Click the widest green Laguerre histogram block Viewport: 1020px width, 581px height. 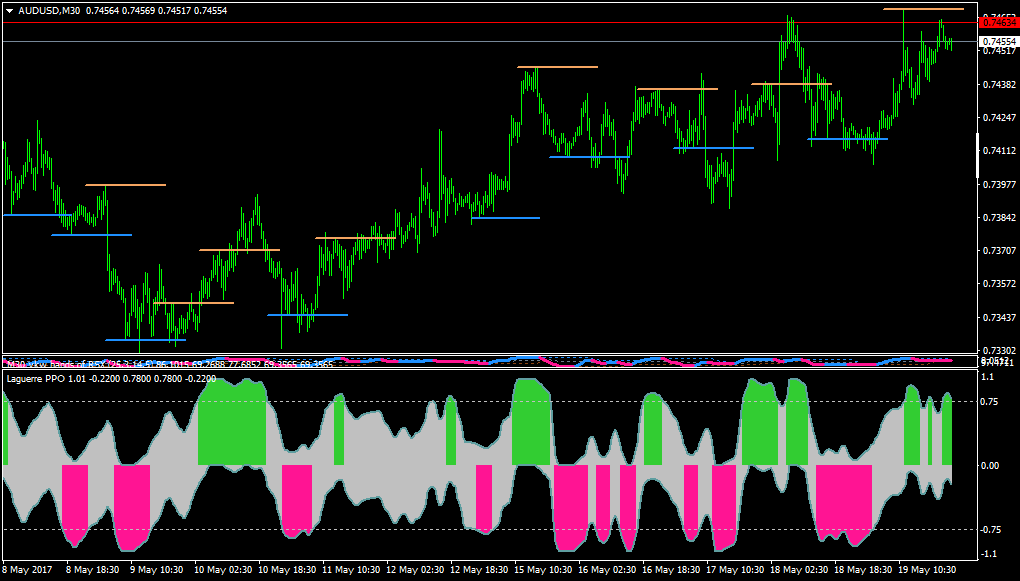(x=232, y=422)
